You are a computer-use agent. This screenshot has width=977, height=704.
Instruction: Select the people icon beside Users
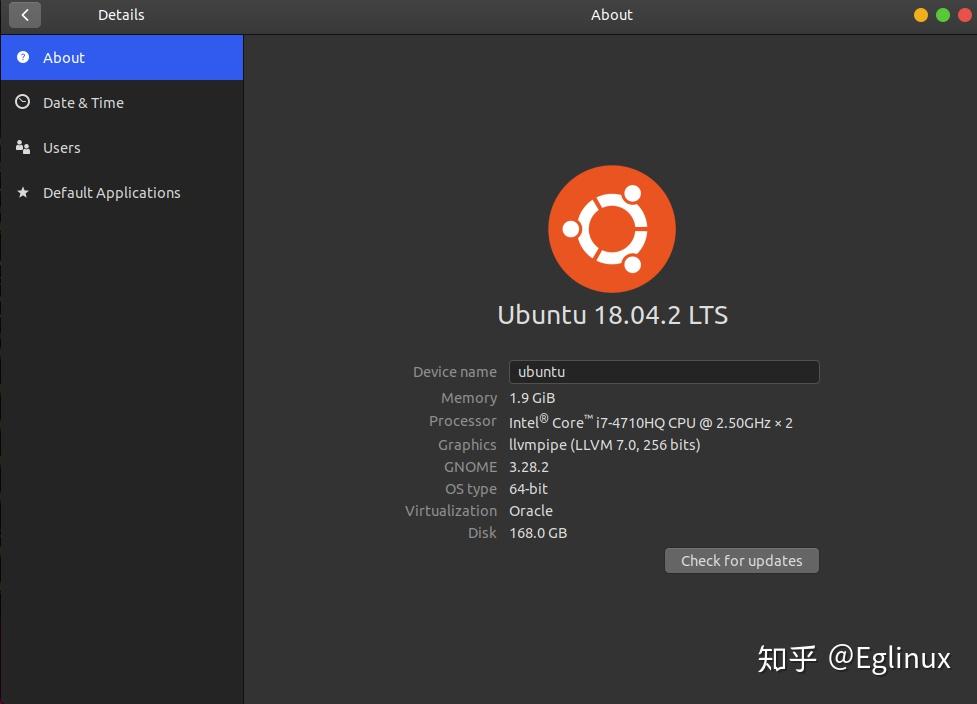click(23, 147)
